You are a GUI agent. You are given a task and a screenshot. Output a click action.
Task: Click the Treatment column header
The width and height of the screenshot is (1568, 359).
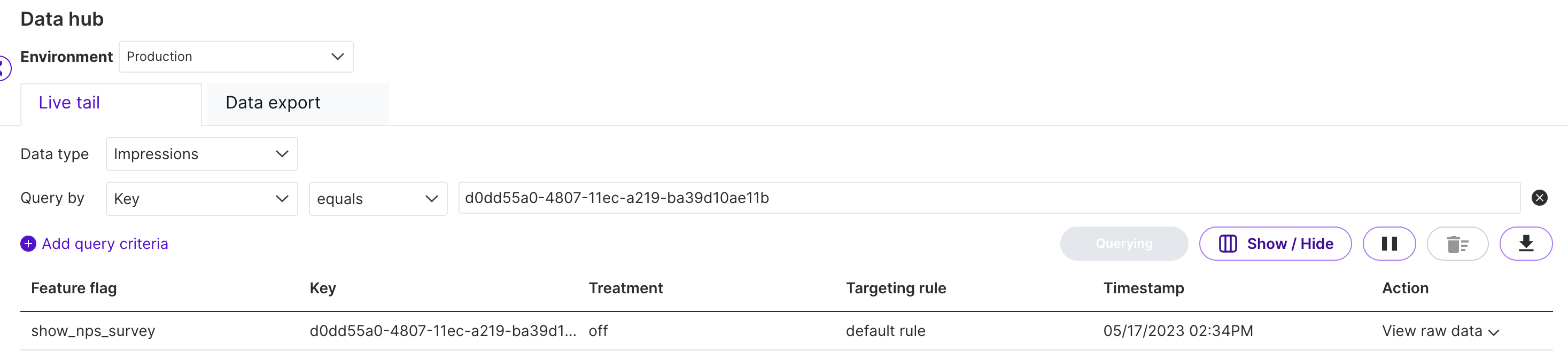click(x=625, y=288)
